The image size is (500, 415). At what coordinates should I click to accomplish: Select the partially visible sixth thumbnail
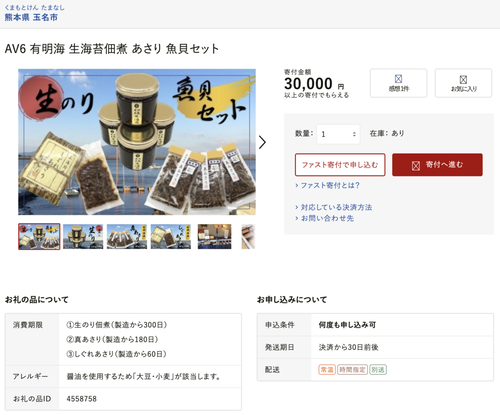click(248, 237)
